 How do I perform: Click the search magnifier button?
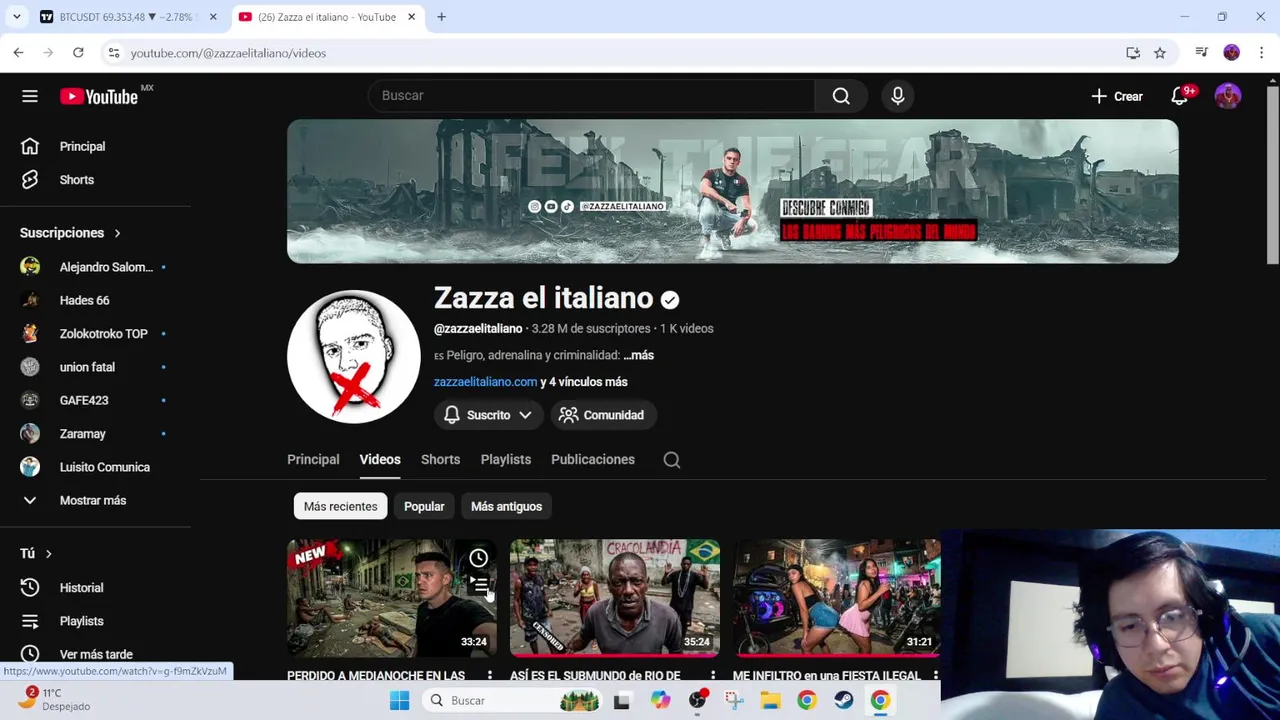pyautogui.click(x=841, y=95)
